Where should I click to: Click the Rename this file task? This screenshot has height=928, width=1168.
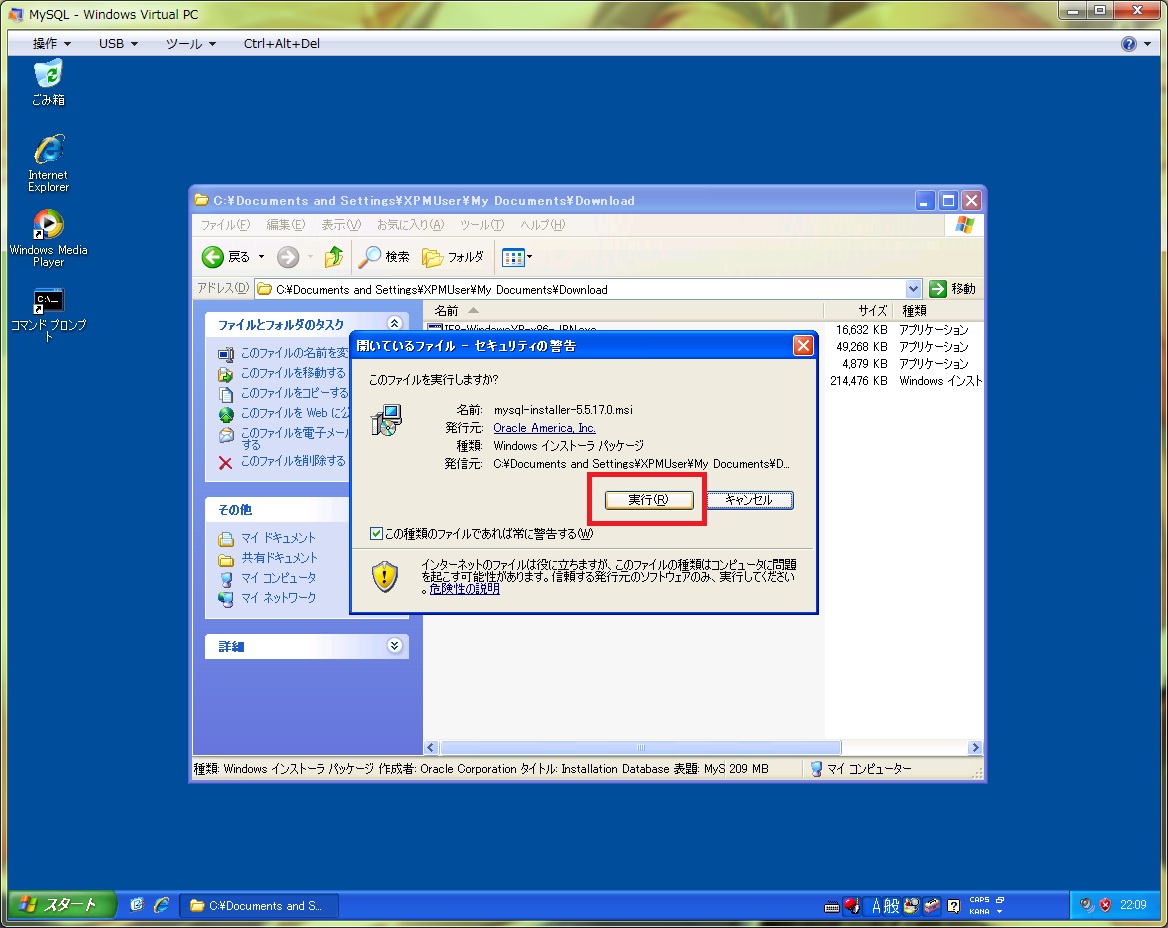pos(284,353)
